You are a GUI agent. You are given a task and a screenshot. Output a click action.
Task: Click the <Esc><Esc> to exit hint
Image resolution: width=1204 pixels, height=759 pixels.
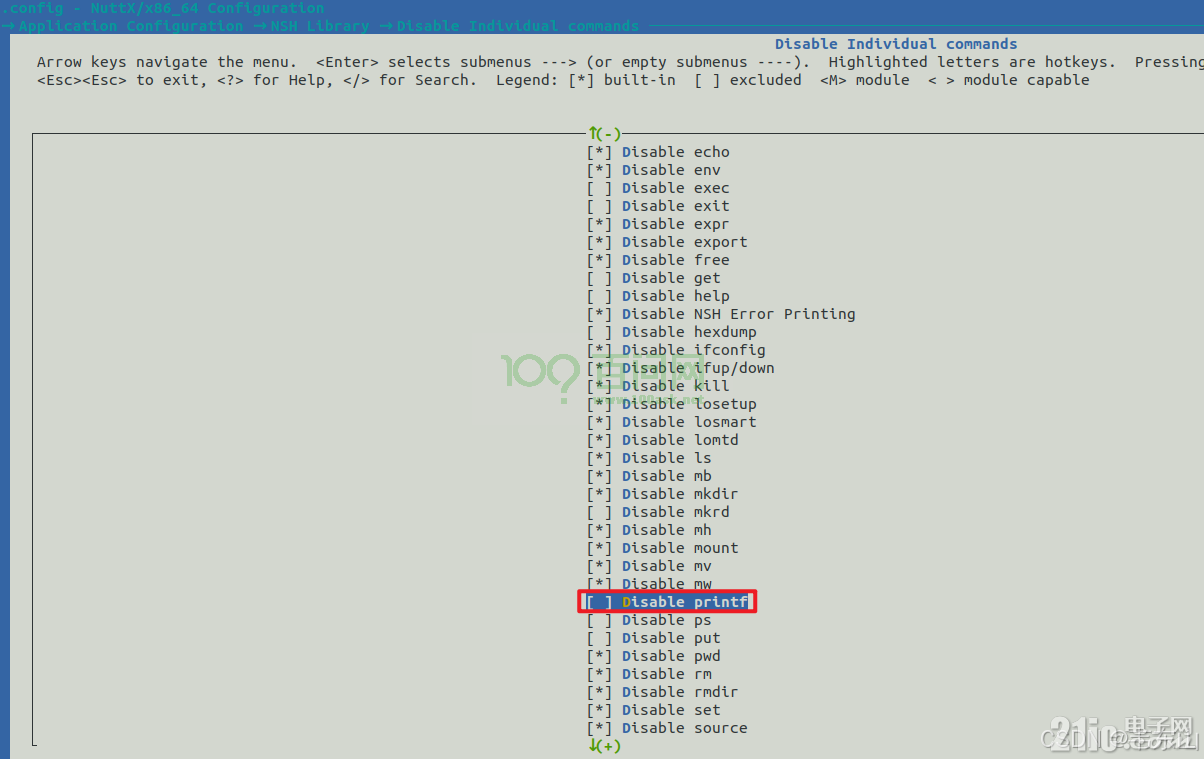pos(112,80)
